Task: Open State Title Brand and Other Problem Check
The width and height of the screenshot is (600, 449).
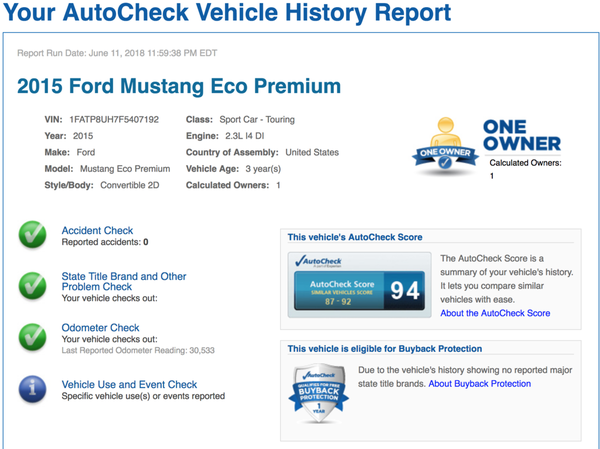Action: [124, 281]
